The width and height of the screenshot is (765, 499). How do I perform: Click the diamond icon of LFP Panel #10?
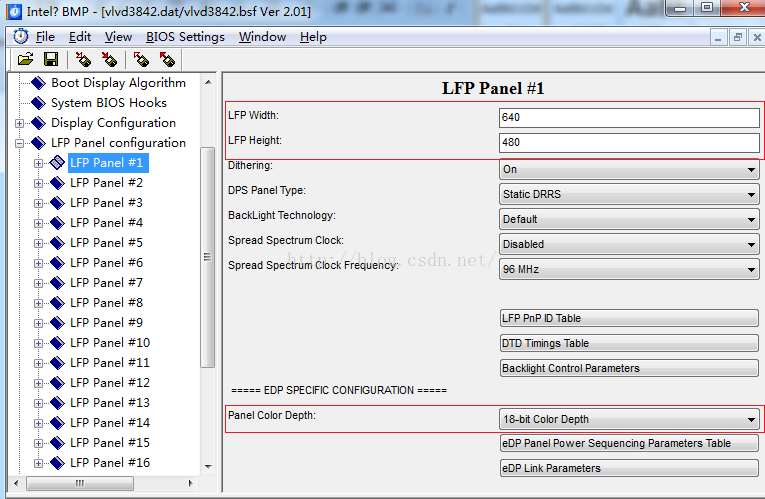(57, 343)
